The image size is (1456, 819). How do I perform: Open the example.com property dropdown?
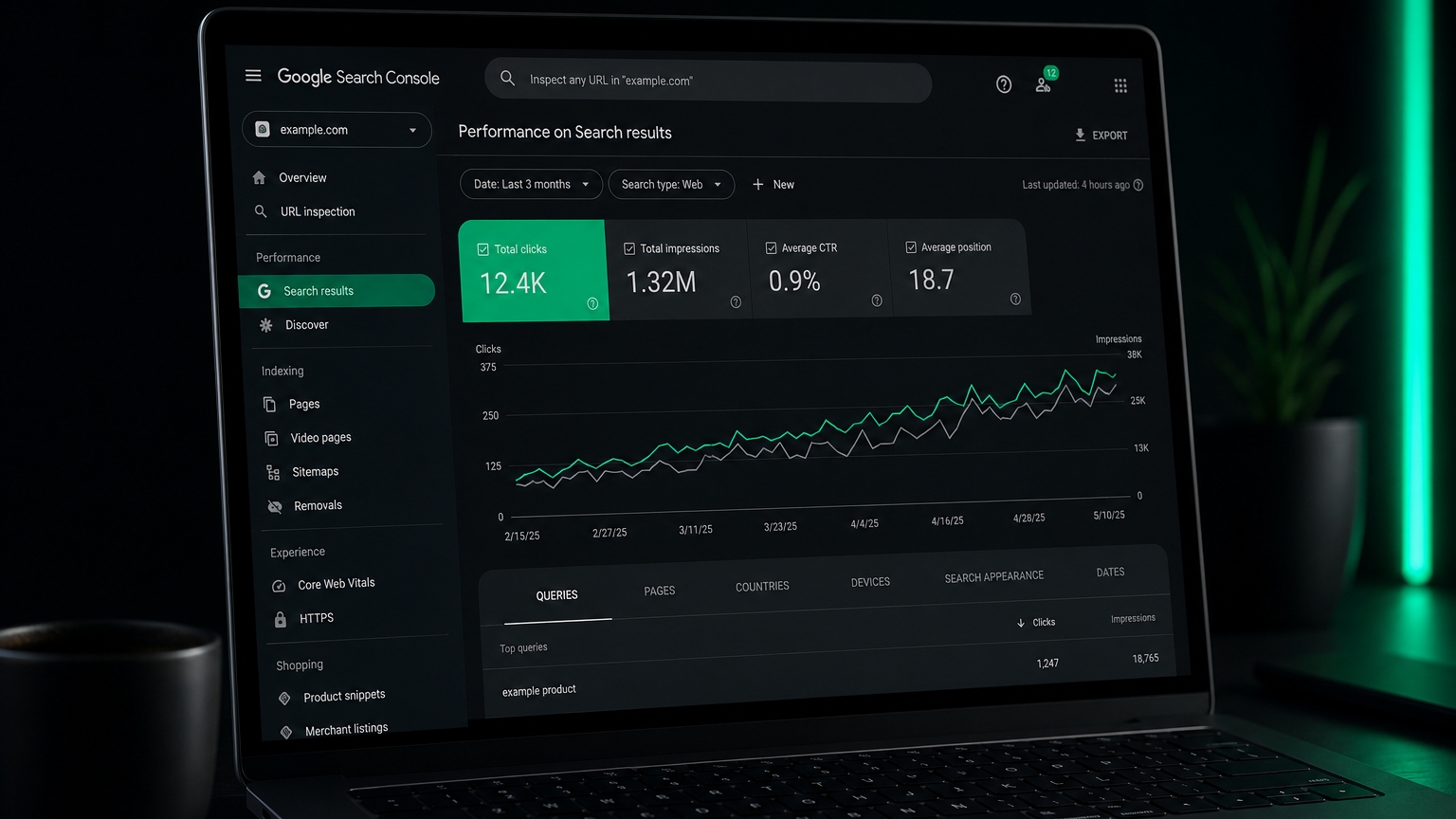[x=337, y=130]
